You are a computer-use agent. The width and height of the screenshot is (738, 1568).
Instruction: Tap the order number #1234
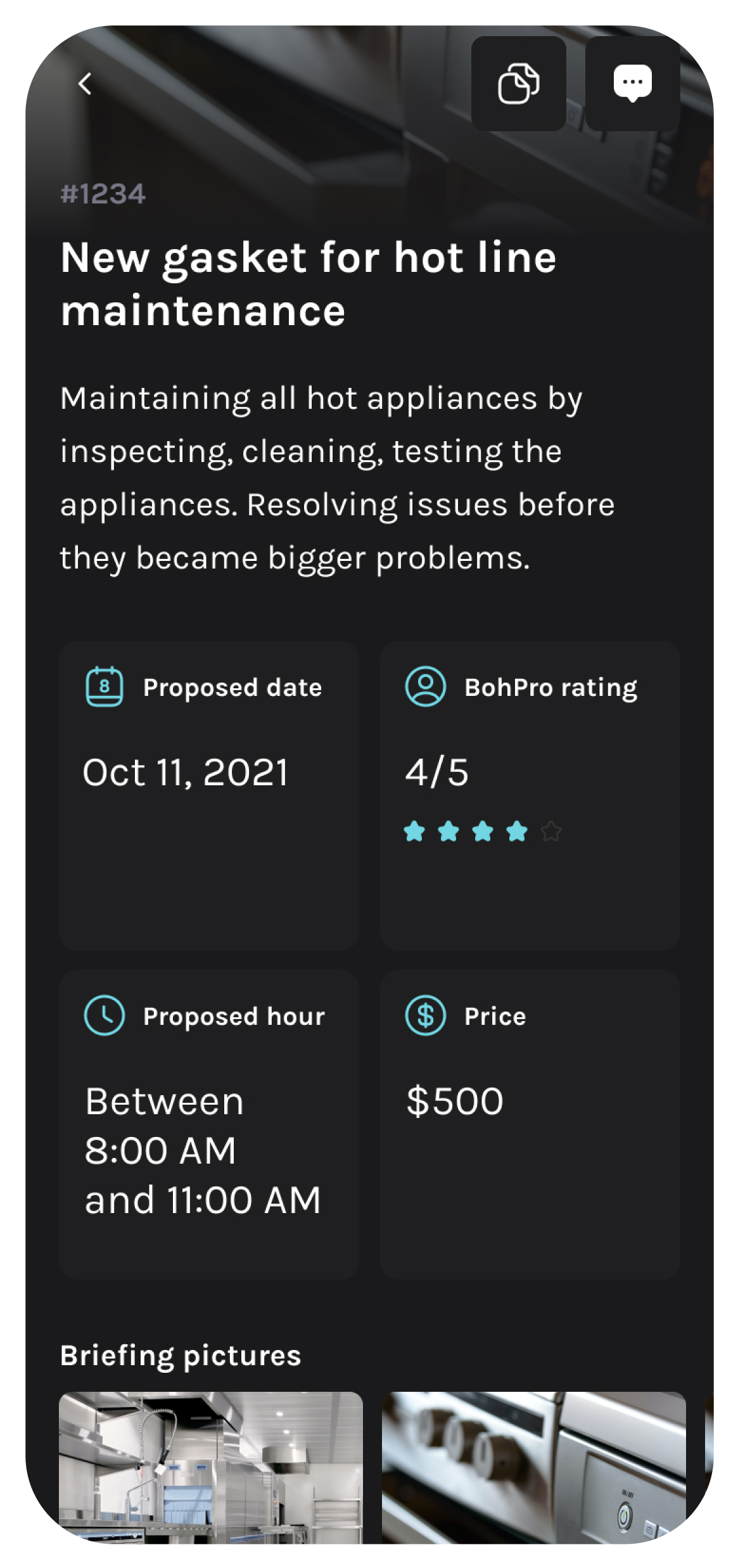coord(103,194)
